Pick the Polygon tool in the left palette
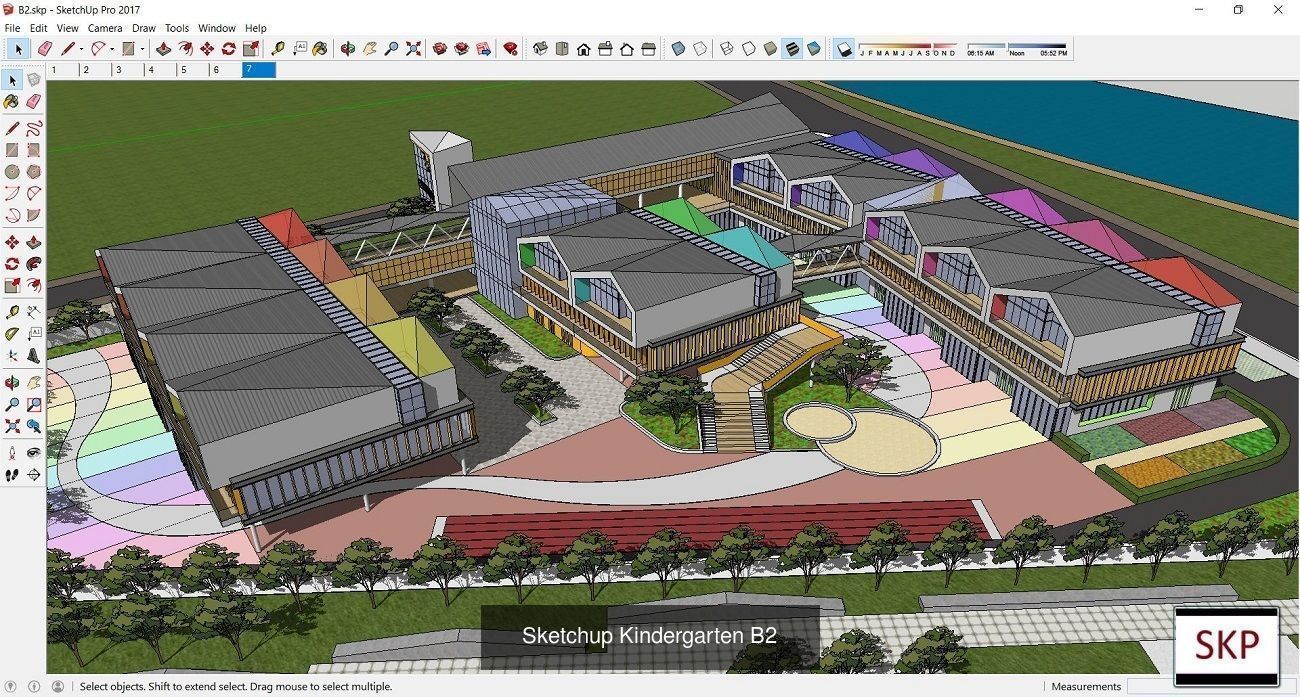1300x697 pixels. 34,172
